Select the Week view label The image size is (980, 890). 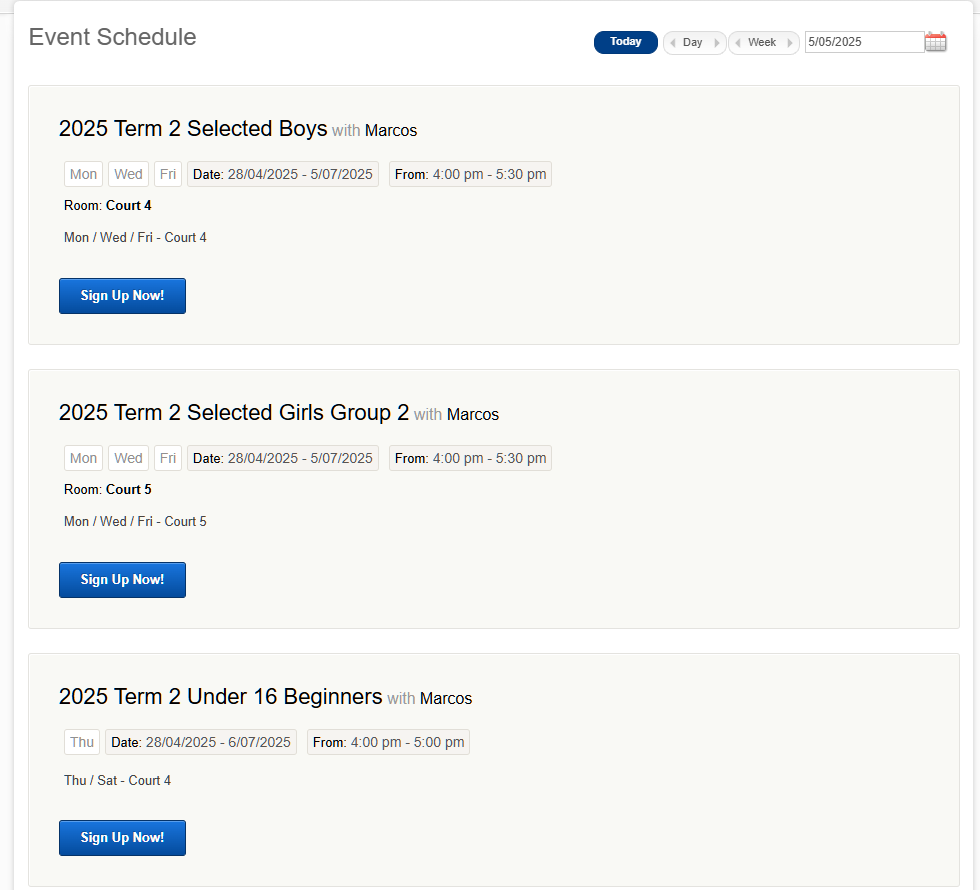point(762,42)
